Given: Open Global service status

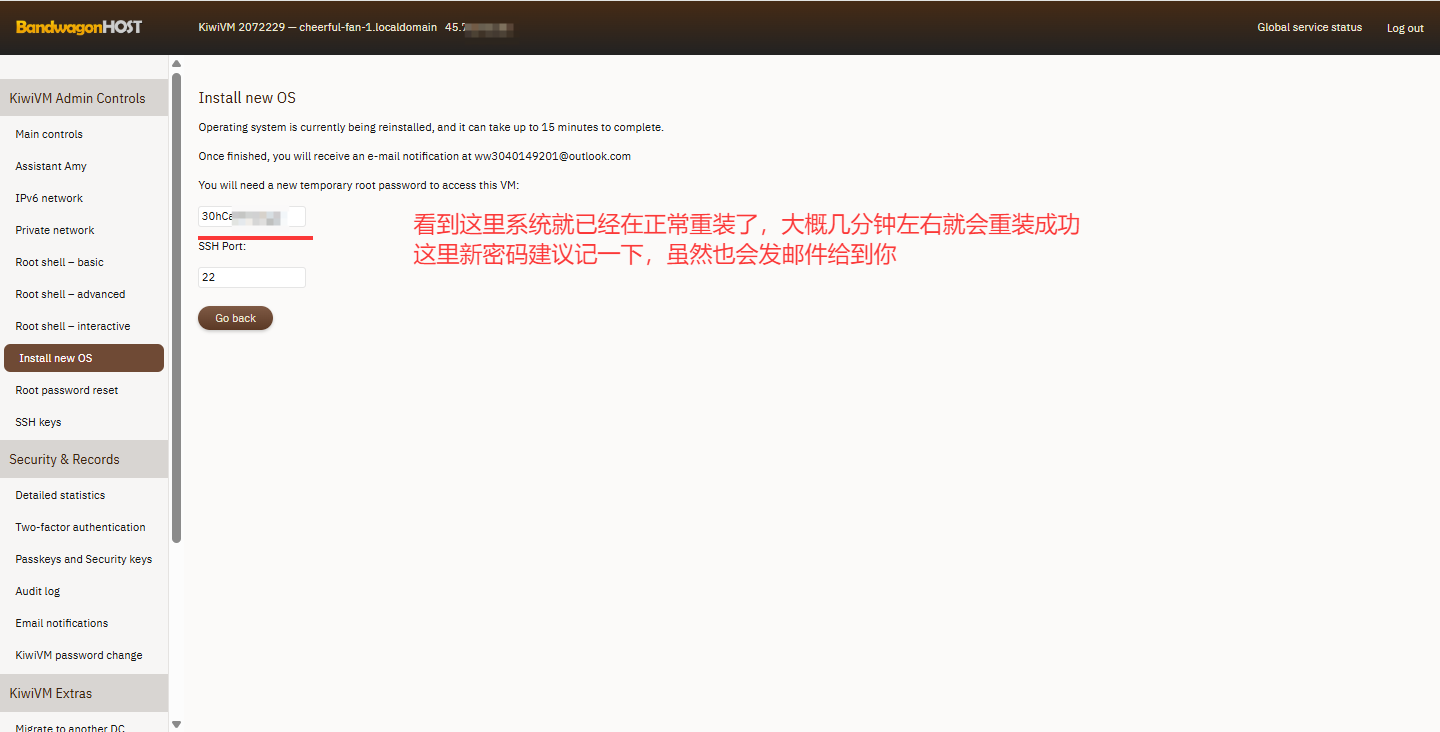Looking at the screenshot, I should (x=1309, y=27).
